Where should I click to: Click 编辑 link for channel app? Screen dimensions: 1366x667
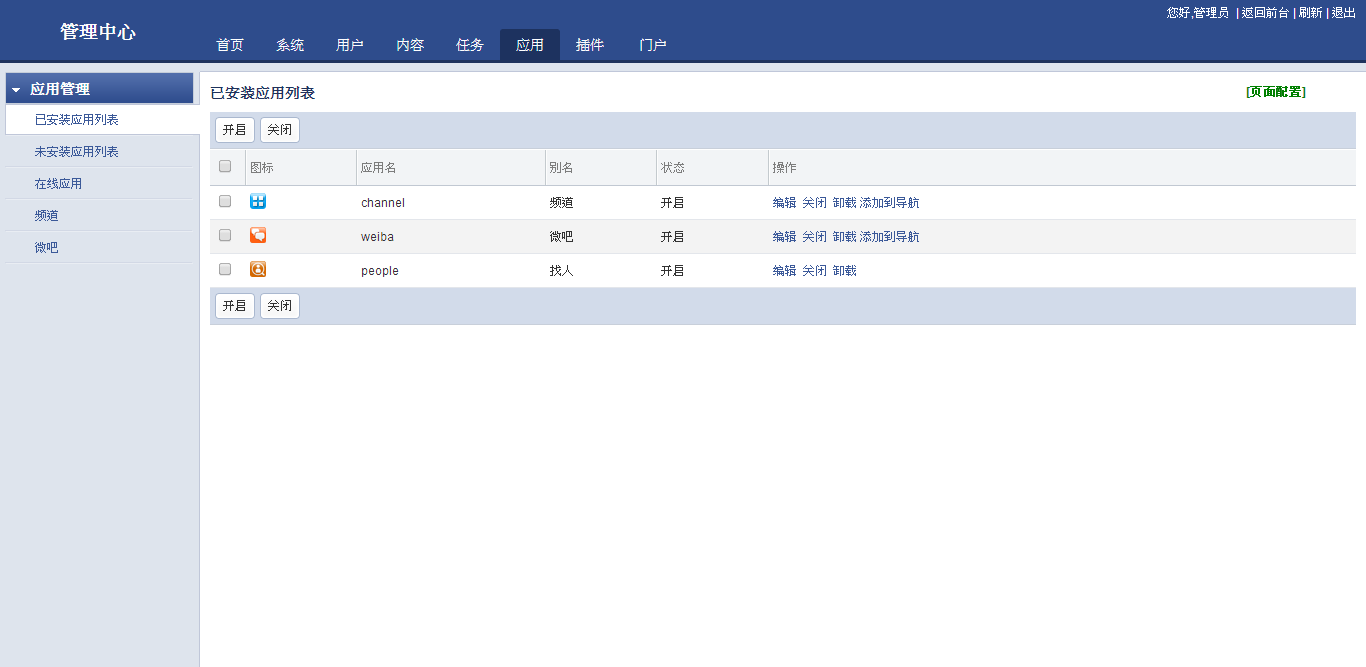[784, 203]
